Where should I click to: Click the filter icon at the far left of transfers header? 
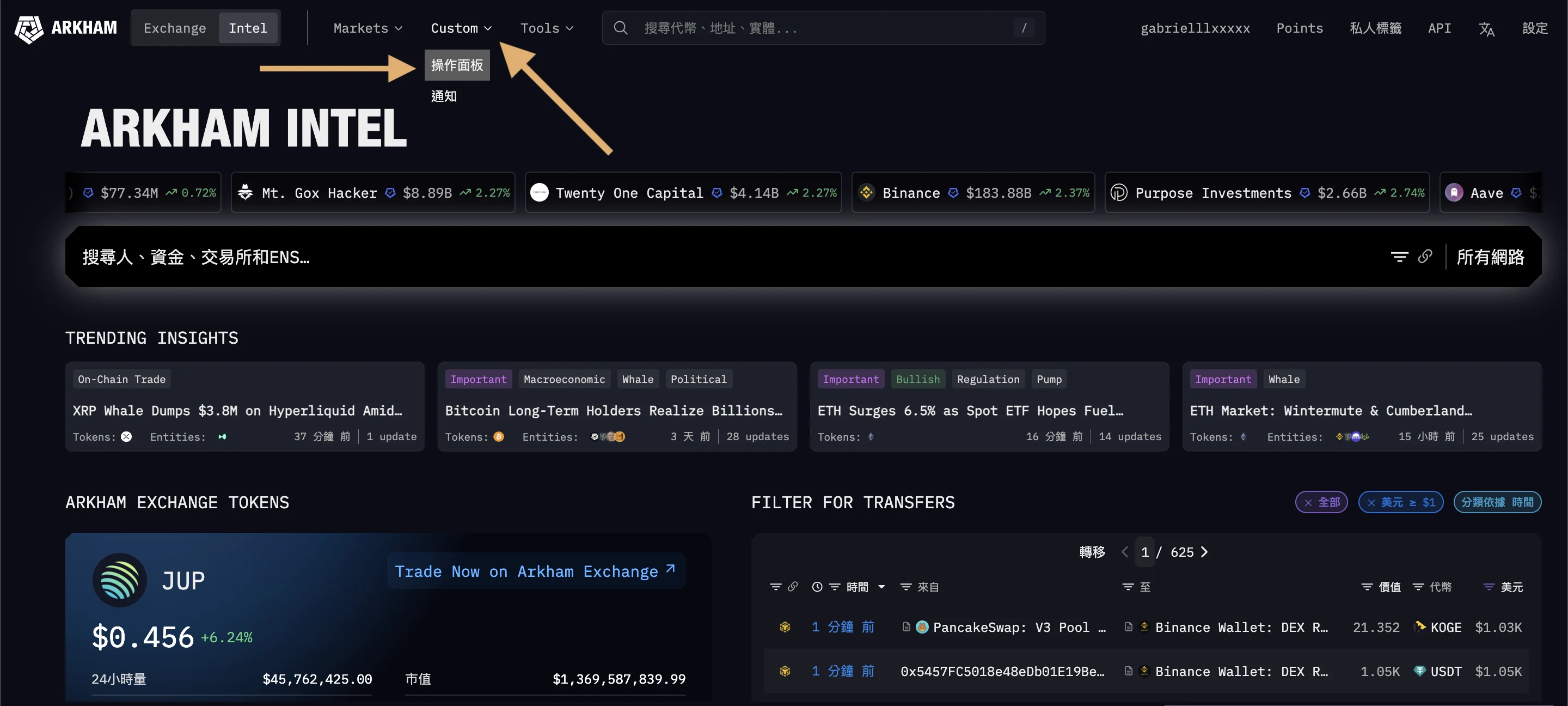775,587
